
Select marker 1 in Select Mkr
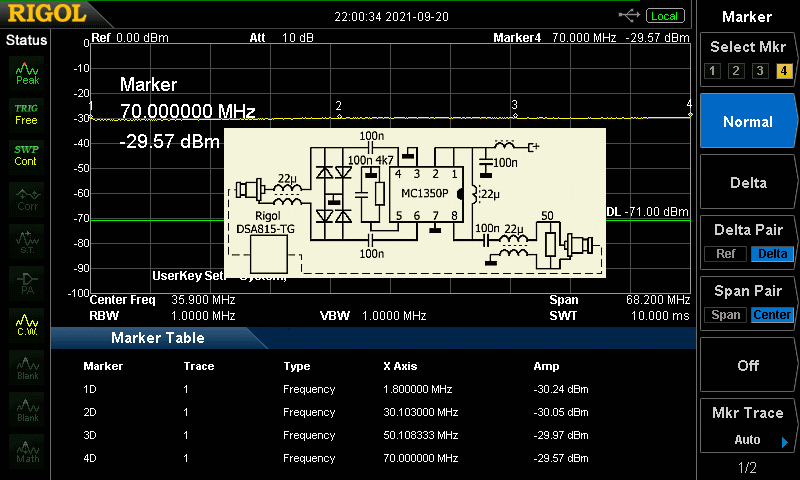712,71
